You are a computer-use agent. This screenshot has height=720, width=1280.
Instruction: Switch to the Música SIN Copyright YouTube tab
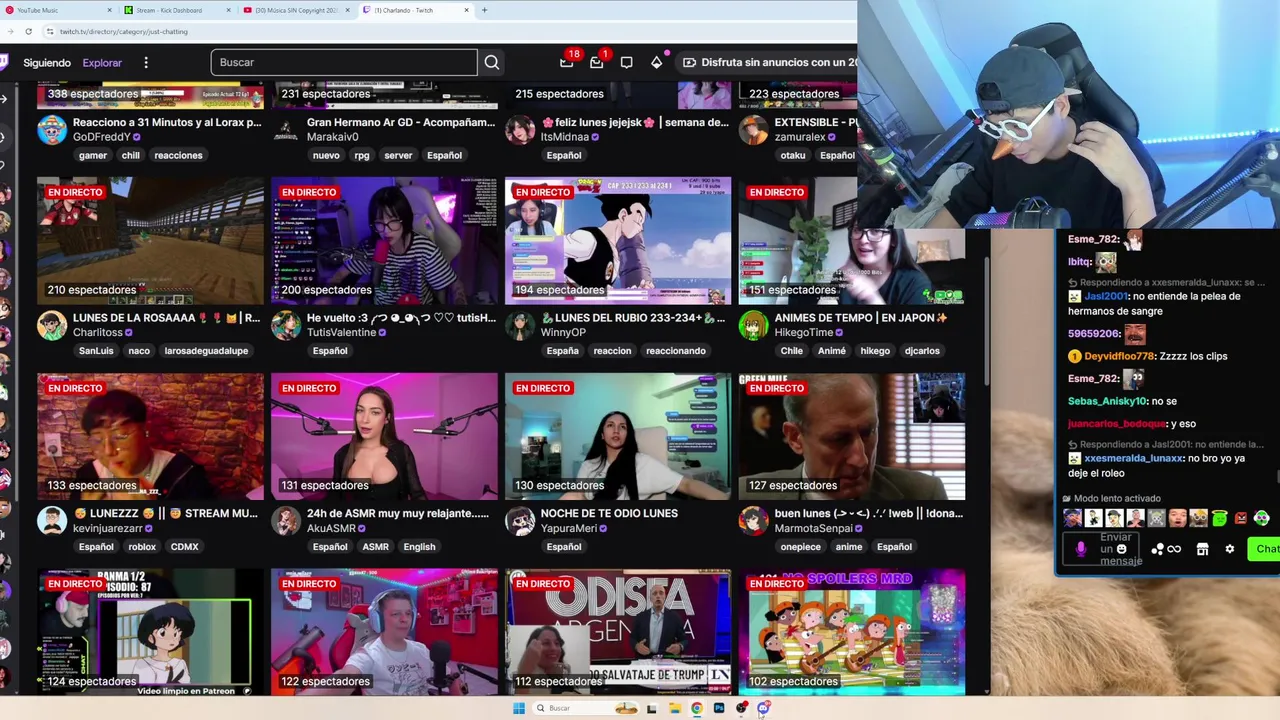(x=297, y=10)
